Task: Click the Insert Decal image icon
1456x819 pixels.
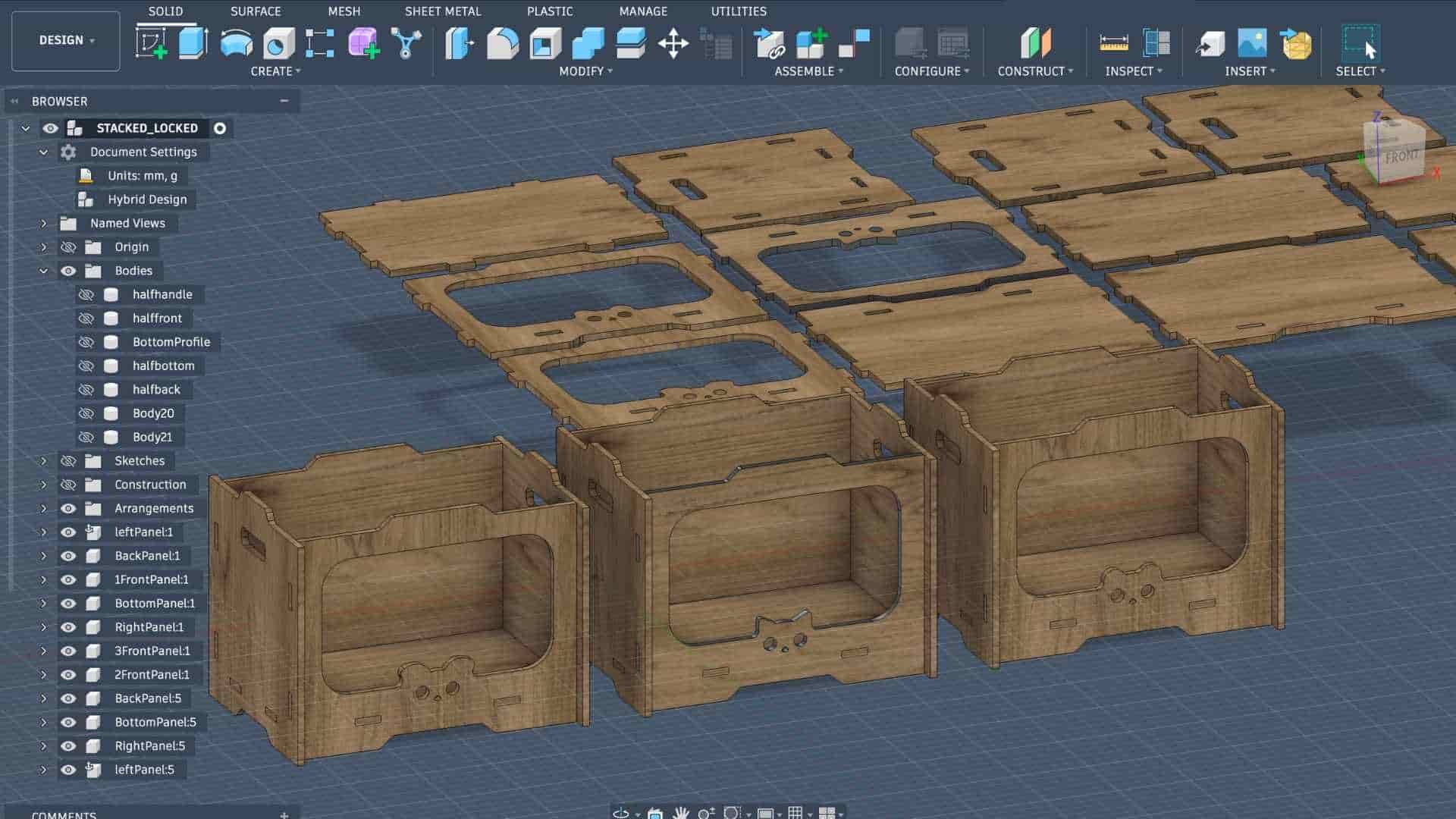Action: tap(1252, 42)
